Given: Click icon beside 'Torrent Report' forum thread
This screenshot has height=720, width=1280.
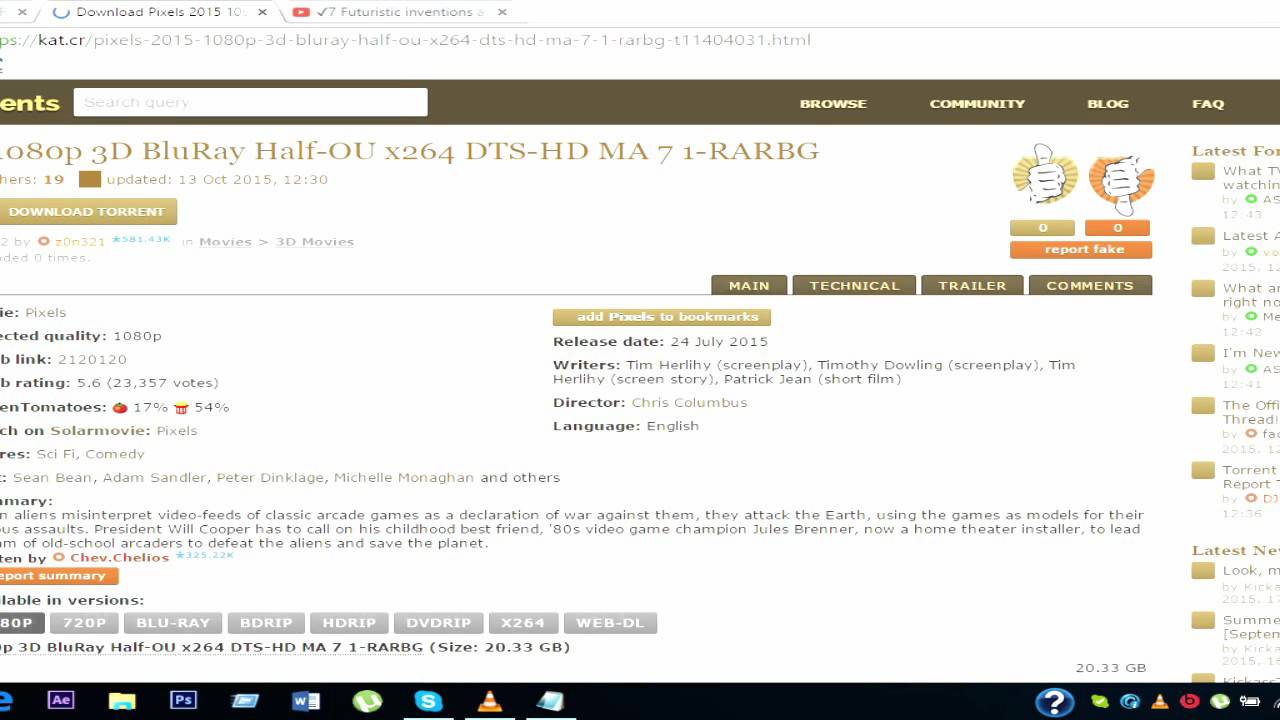Looking at the screenshot, I should pos(1204,470).
